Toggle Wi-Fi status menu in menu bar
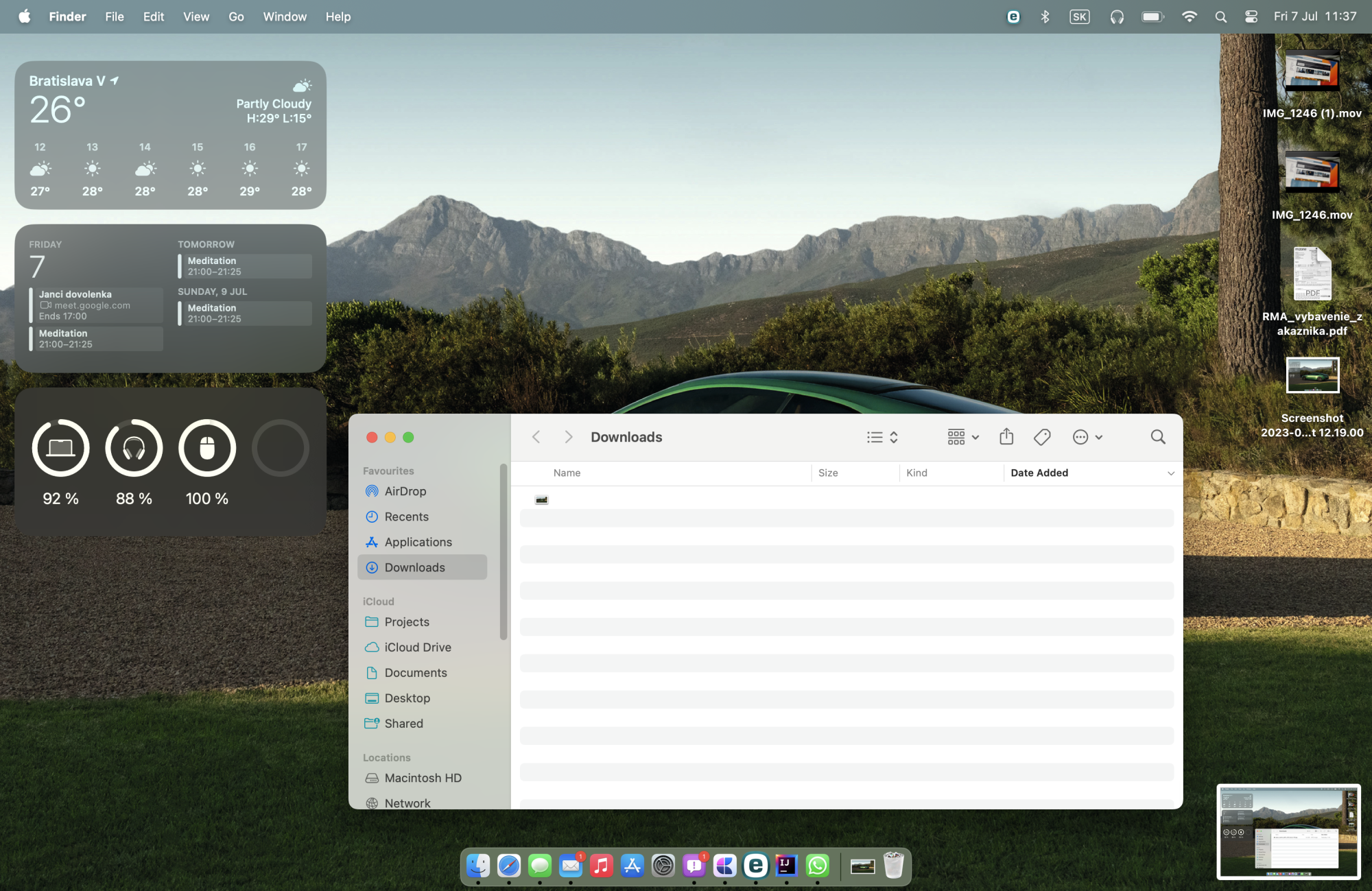 point(1190,16)
